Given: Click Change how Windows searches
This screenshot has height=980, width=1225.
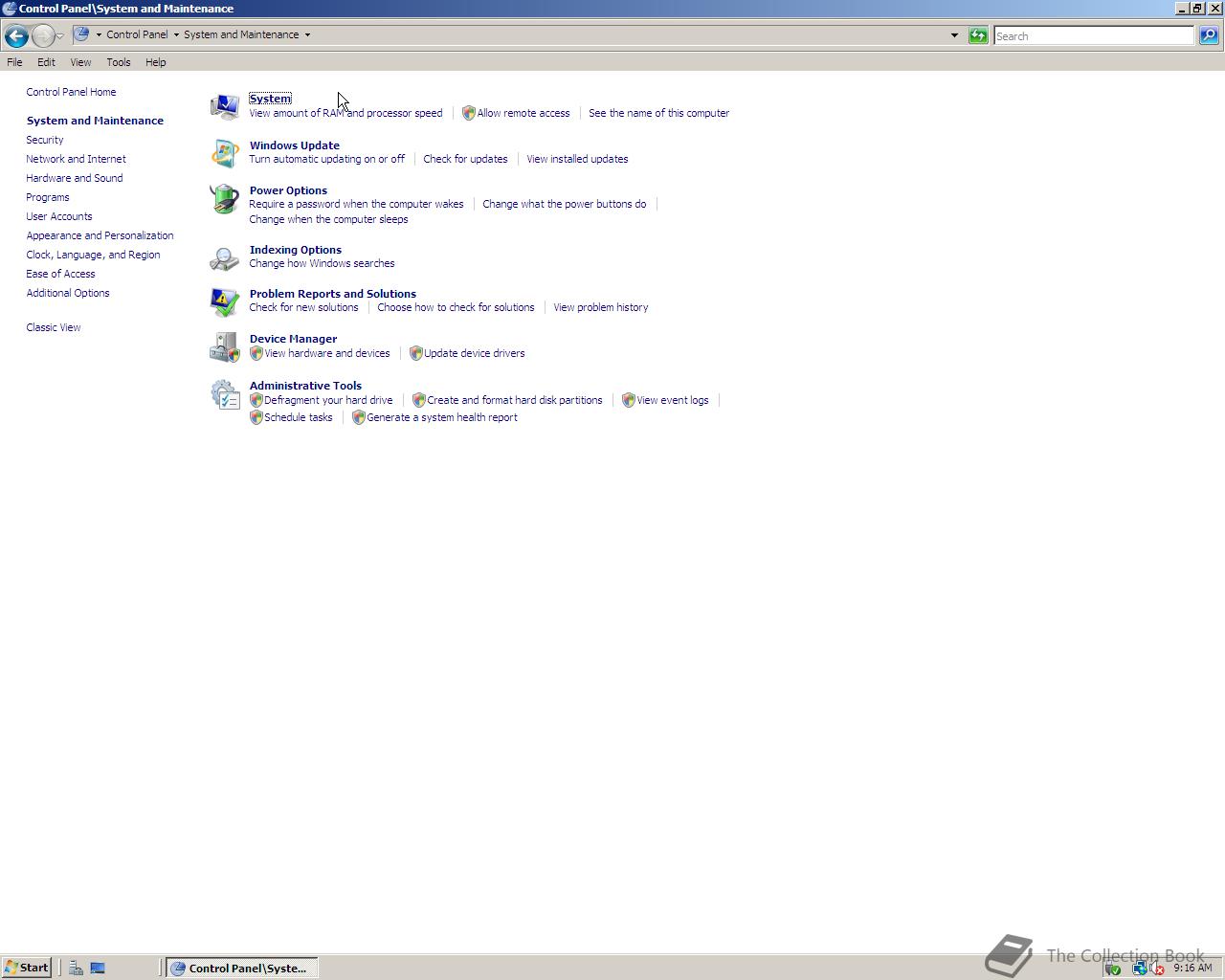Looking at the screenshot, I should [x=322, y=263].
